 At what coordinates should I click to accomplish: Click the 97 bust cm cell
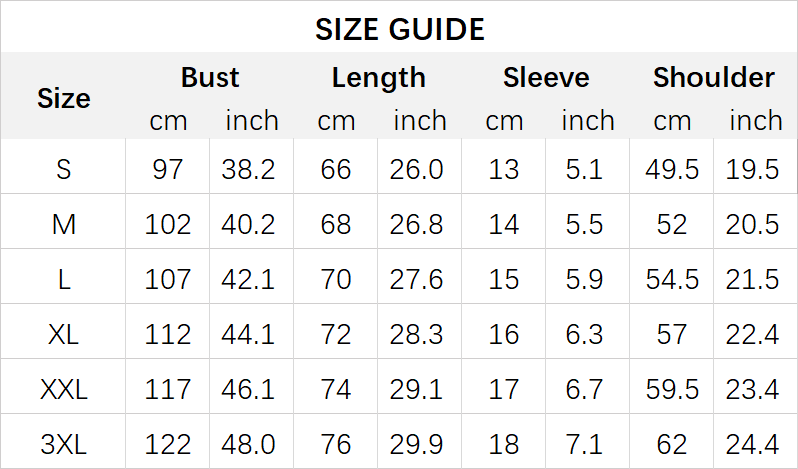point(168,169)
